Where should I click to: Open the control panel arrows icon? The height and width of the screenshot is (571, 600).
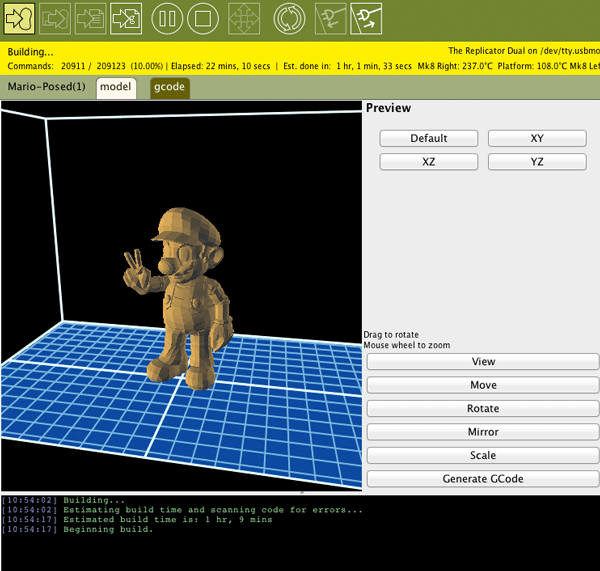coord(244,19)
